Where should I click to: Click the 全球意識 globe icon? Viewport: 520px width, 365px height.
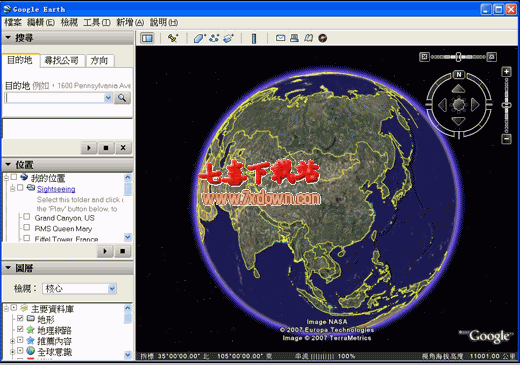[31, 351]
